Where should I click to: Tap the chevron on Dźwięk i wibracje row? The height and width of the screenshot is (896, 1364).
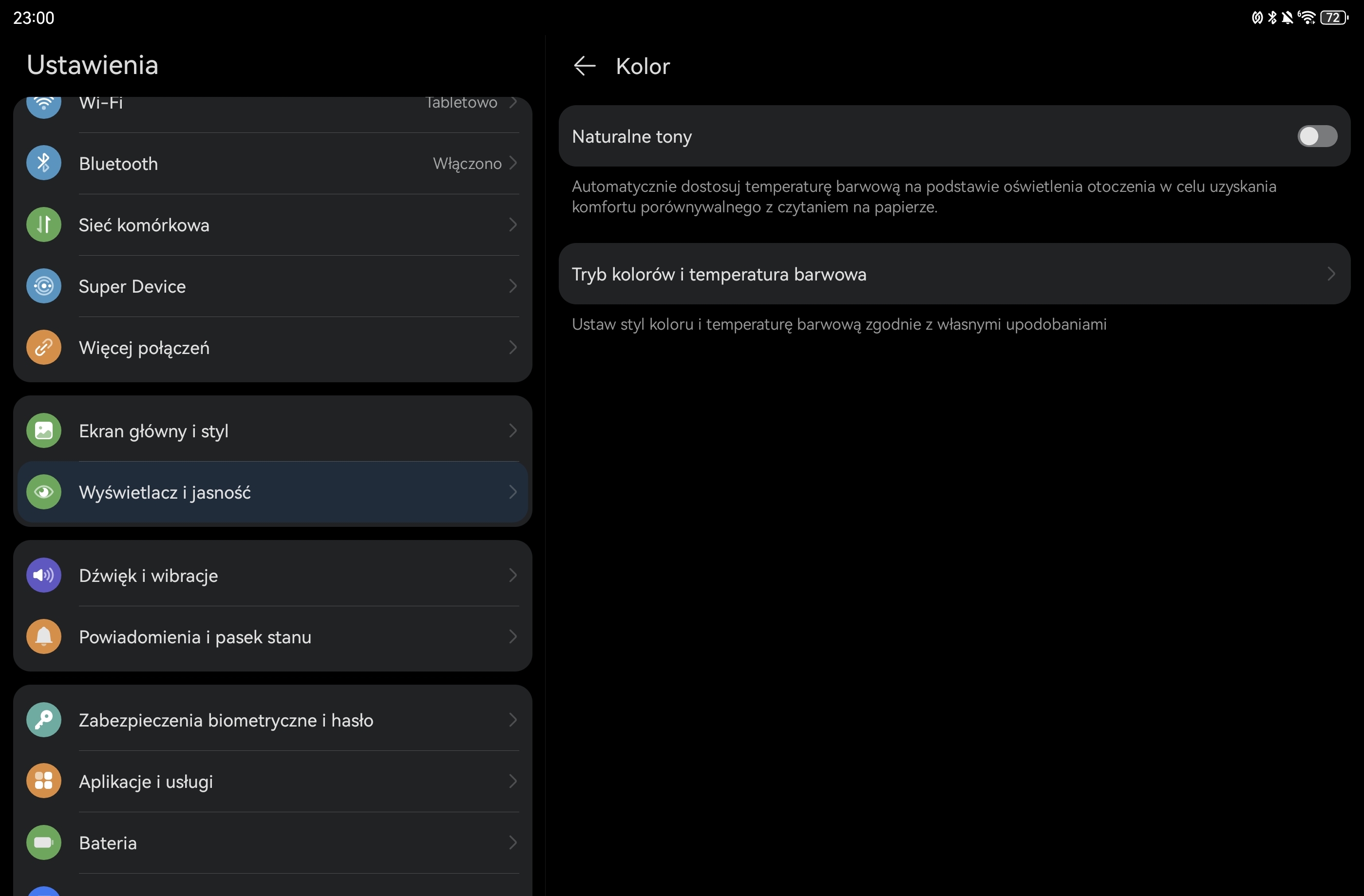(513, 575)
